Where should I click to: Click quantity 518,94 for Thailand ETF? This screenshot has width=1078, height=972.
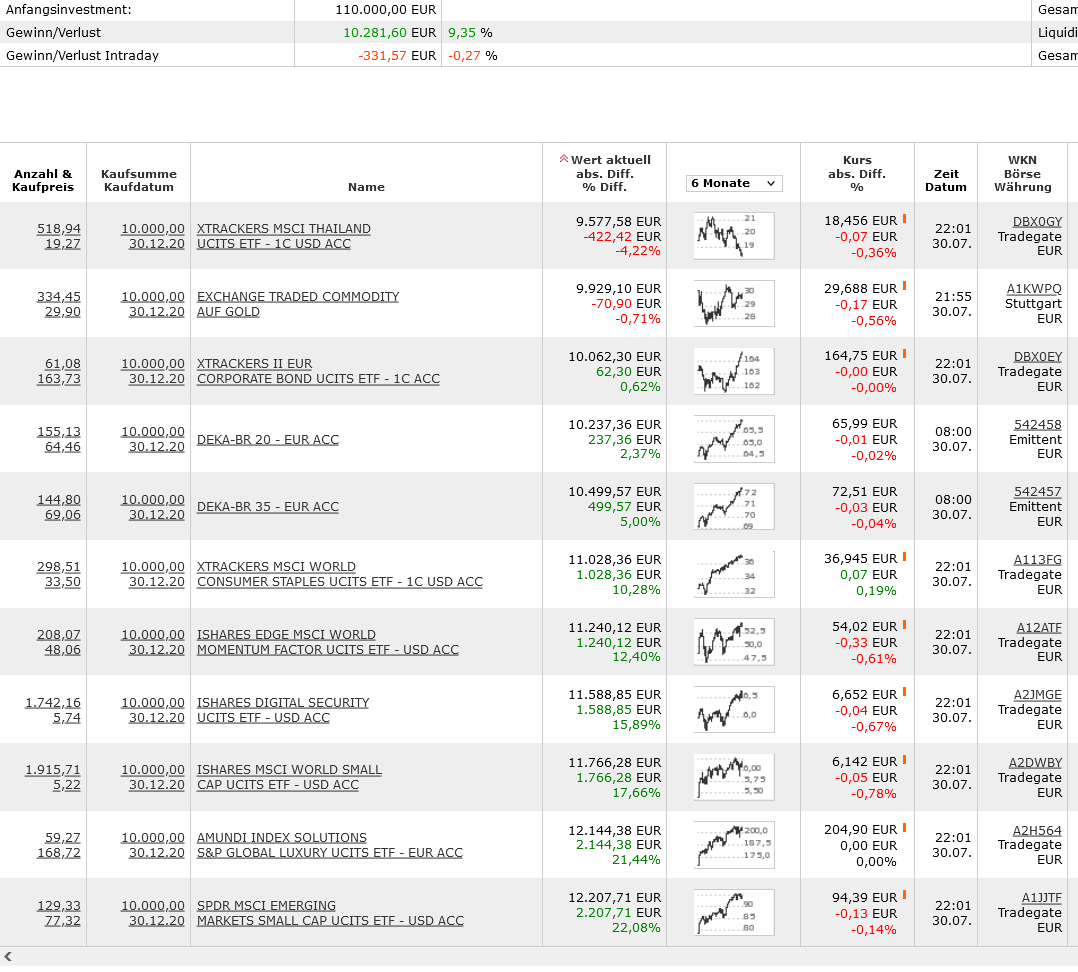59,228
